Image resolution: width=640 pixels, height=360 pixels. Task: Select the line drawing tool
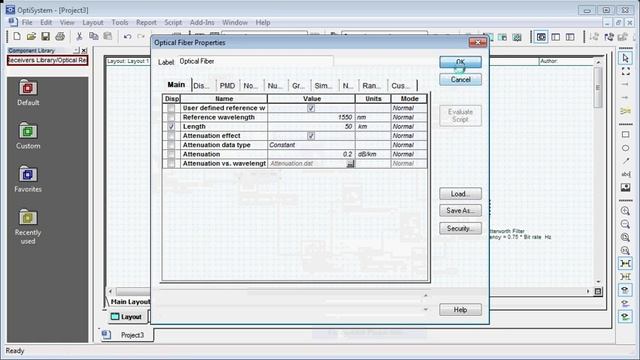pyautogui.click(x=625, y=161)
